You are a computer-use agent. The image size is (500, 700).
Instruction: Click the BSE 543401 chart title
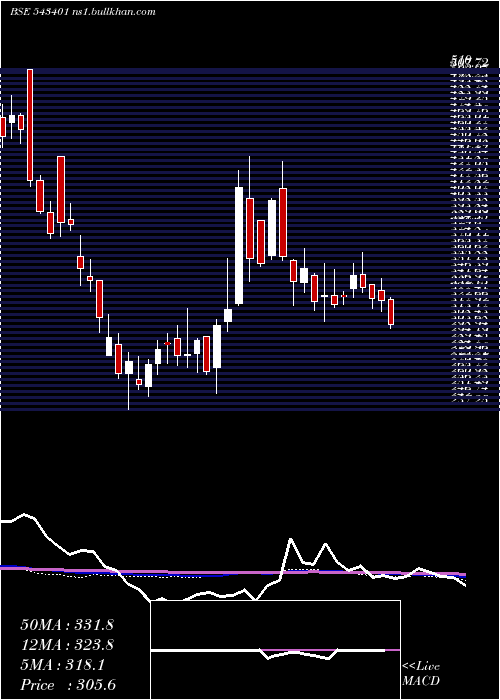(x=83, y=12)
